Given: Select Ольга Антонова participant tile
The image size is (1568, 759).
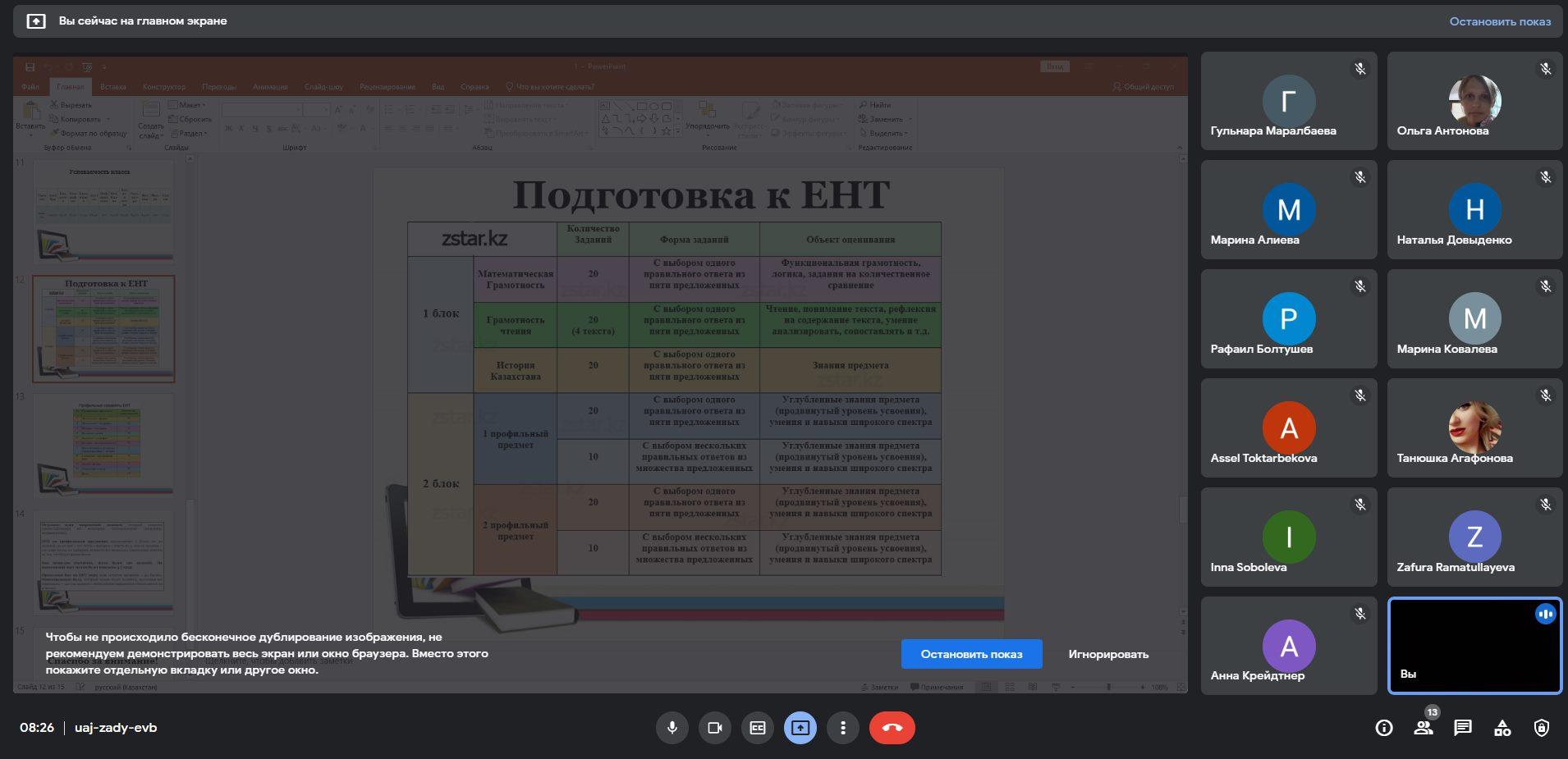Looking at the screenshot, I should (1474, 101).
